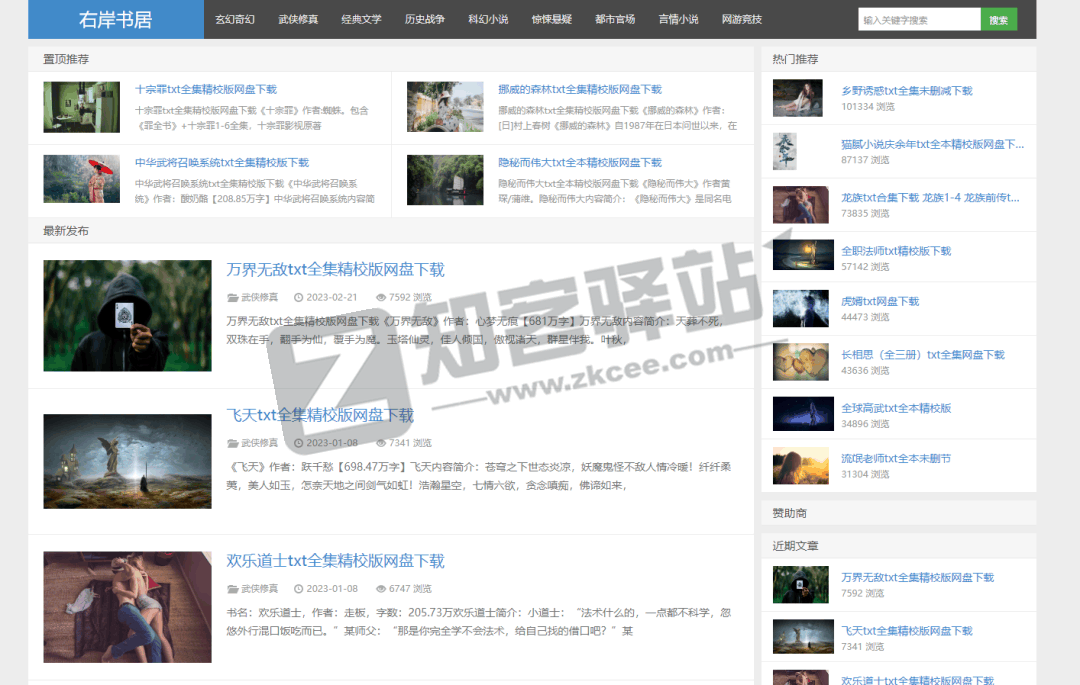Viewport: 1080px width, 685px height.
Task: Click the 中华武将召唤系统 thumbnail image
Action: 82,180
